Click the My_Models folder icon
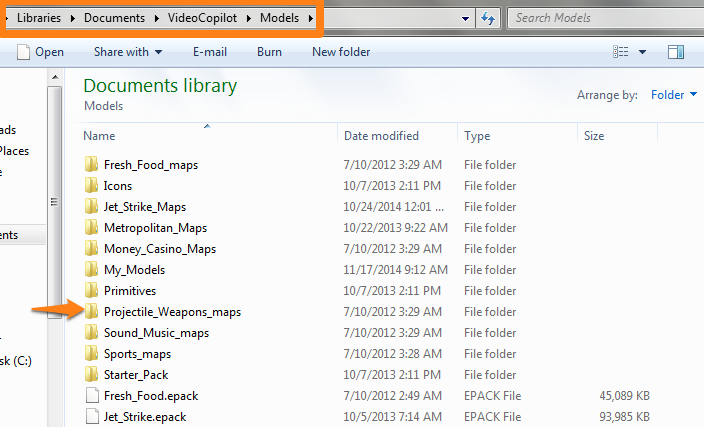 coord(91,270)
